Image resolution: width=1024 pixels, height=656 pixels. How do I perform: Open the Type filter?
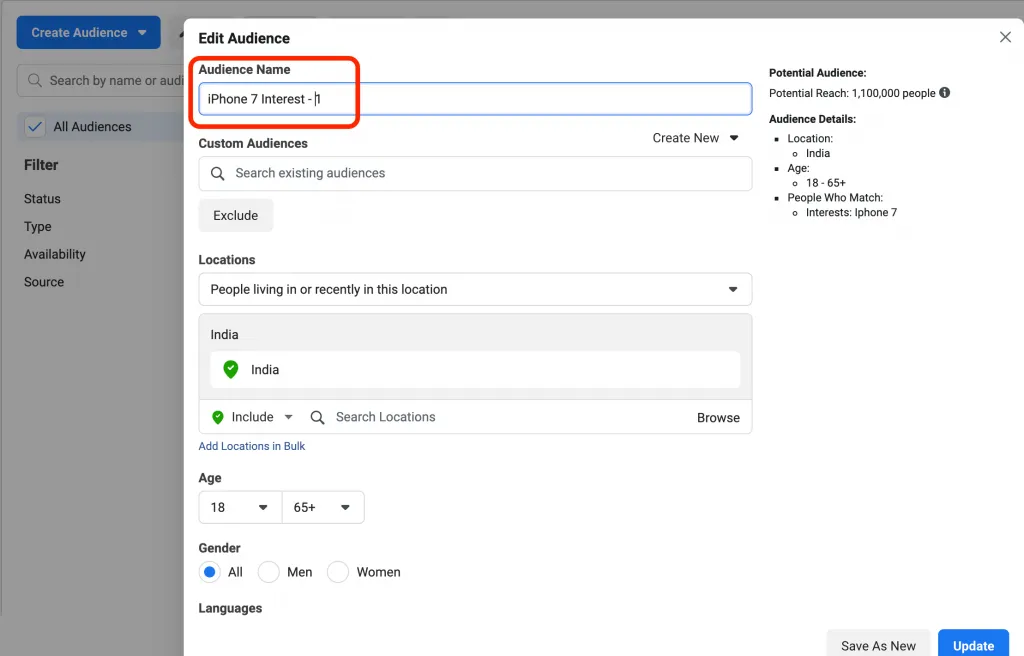[38, 227]
